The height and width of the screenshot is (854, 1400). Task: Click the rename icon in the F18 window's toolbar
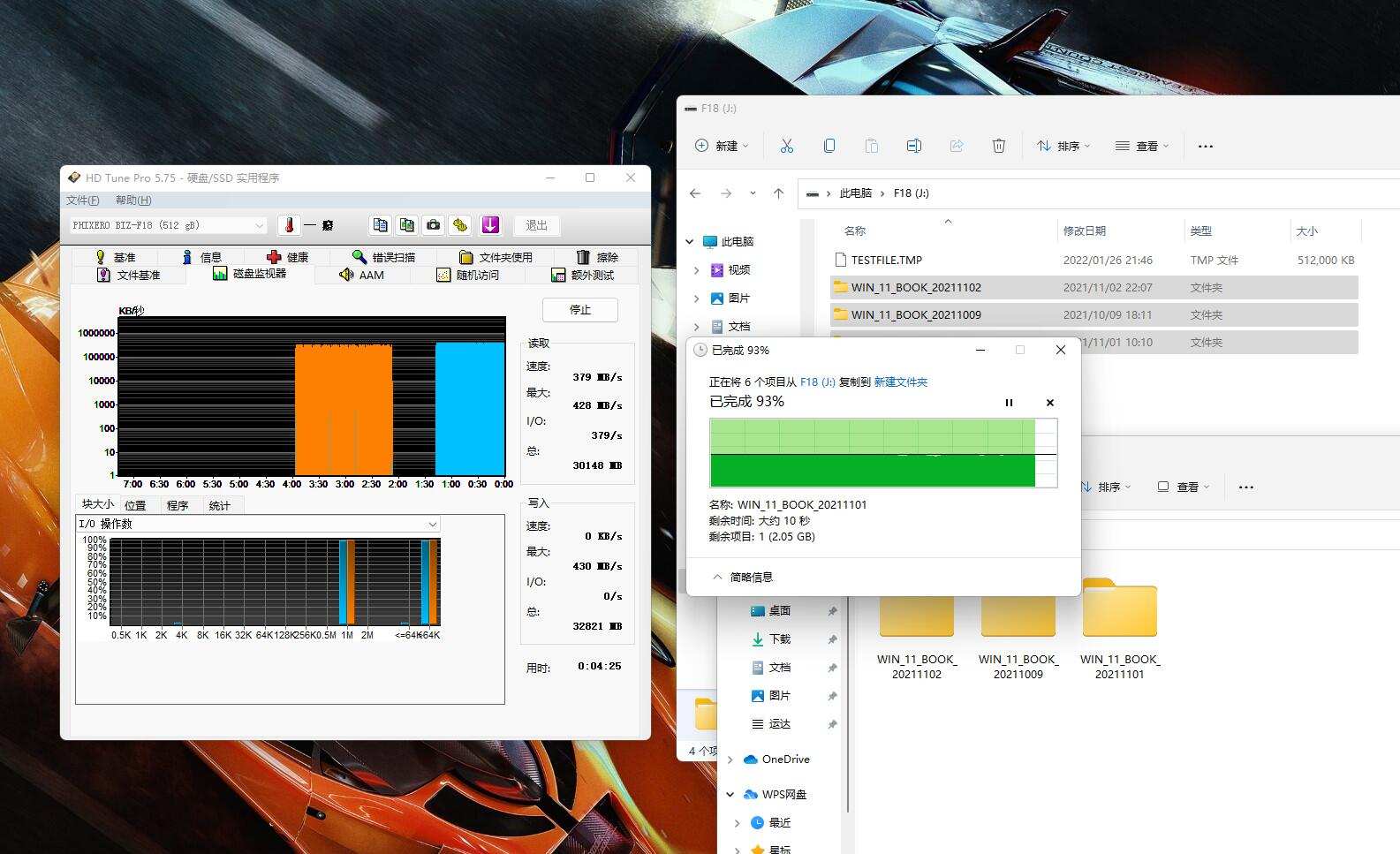(914, 146)
